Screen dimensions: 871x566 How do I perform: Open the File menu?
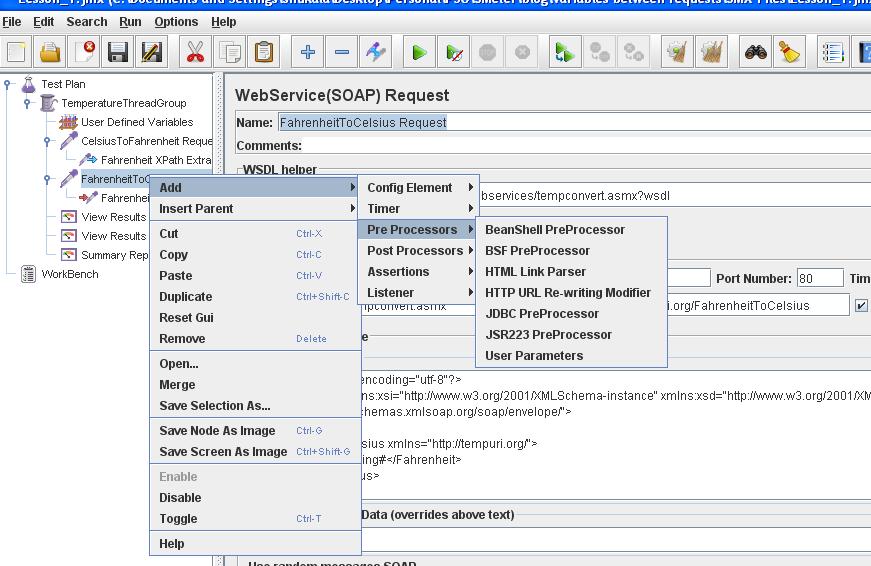pos(12,22)
